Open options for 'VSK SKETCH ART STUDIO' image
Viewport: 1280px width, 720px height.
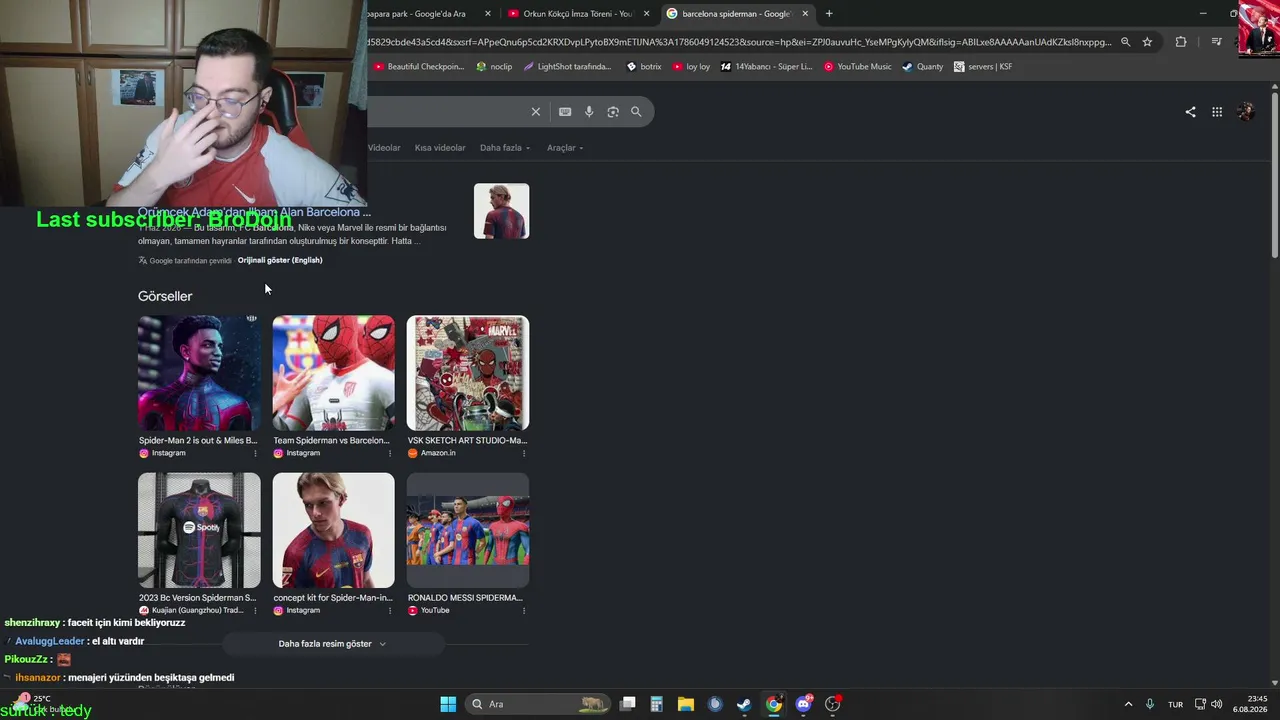coord(524,453)
